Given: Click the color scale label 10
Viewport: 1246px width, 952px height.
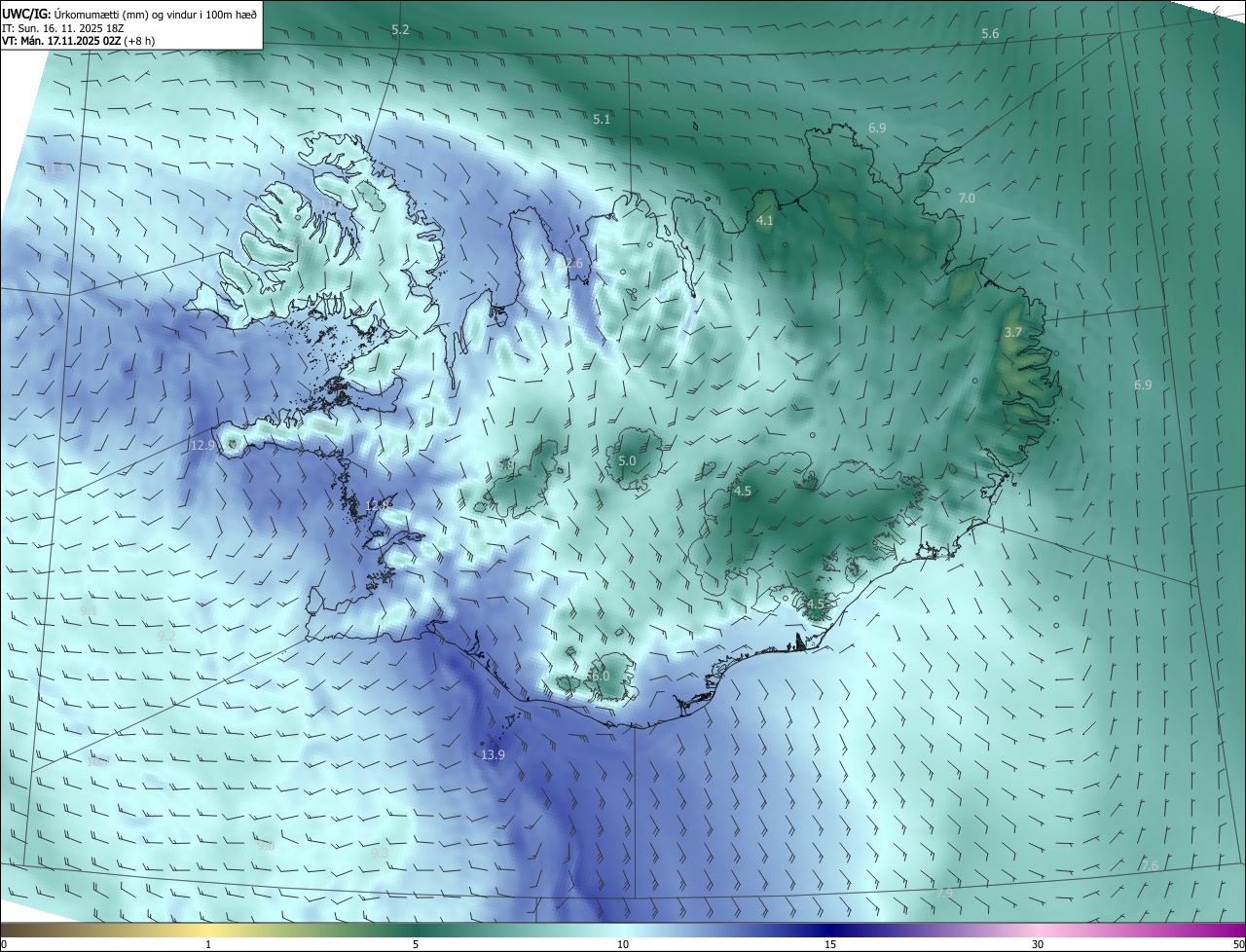Looking at the screenshot, I should pos(623,944).
